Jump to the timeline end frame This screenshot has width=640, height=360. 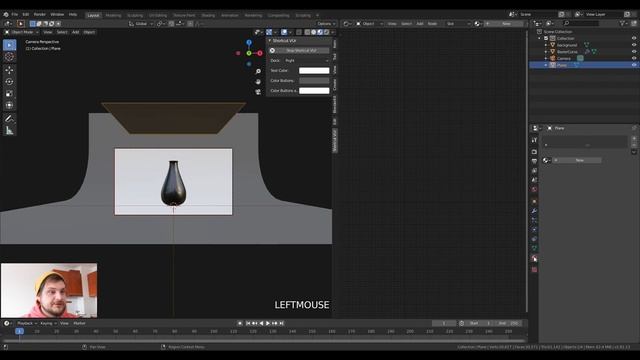pyautogui.click(x=282, y=323)
